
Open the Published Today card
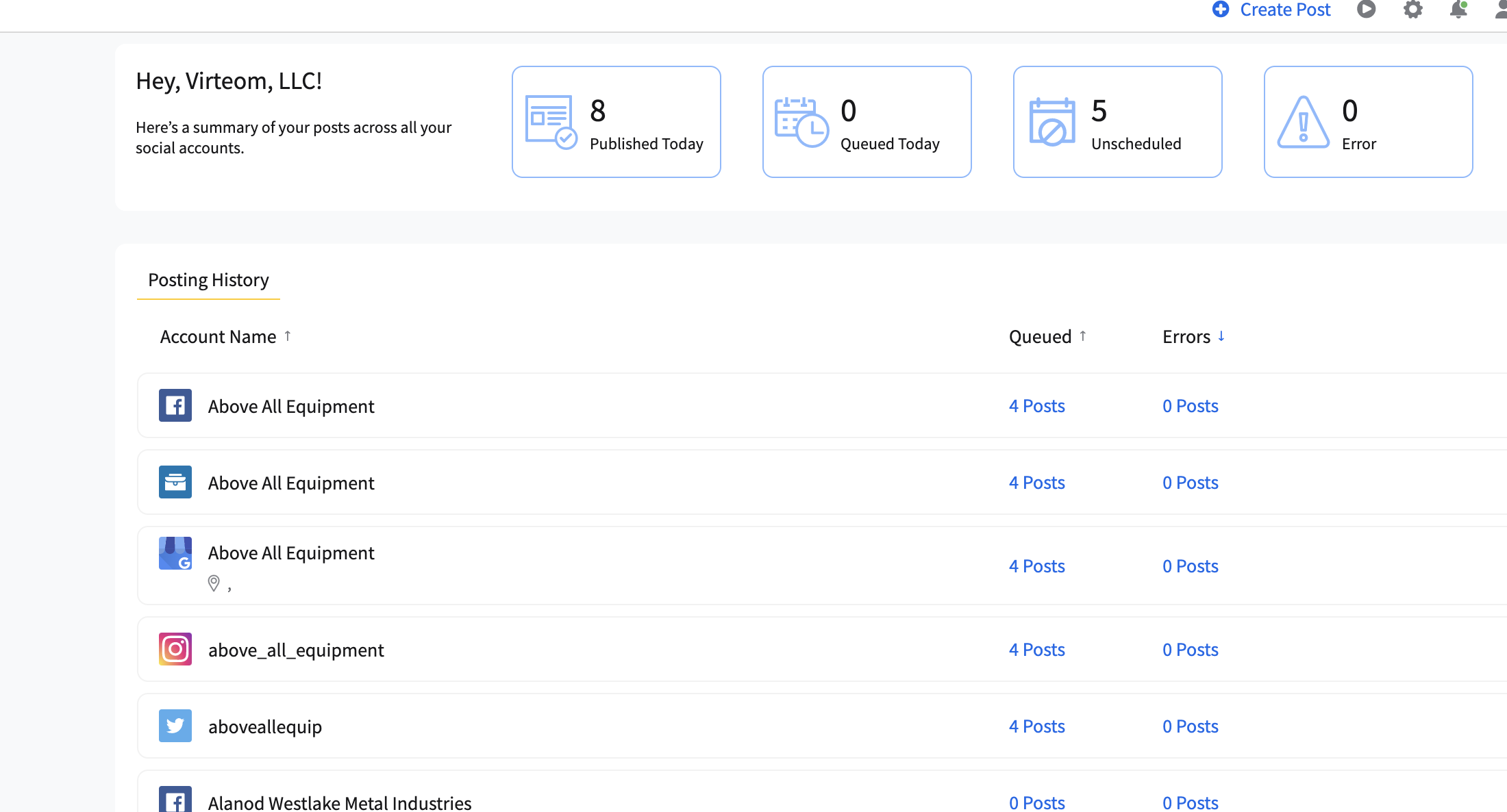(616, 122)
